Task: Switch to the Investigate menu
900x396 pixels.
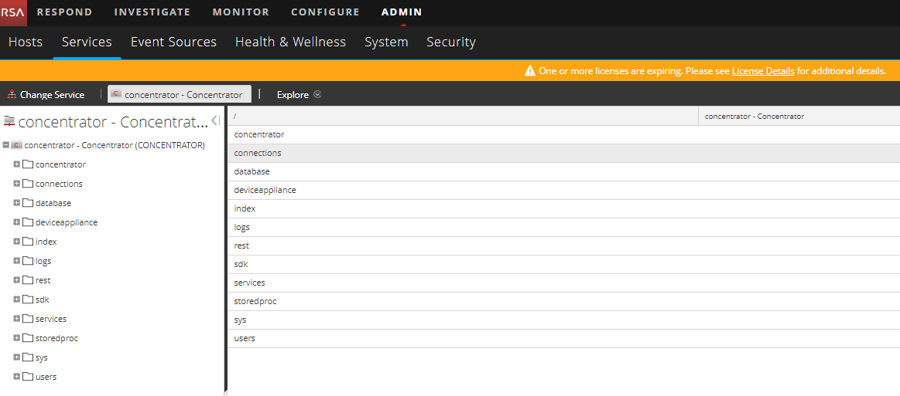Action: 152,12
